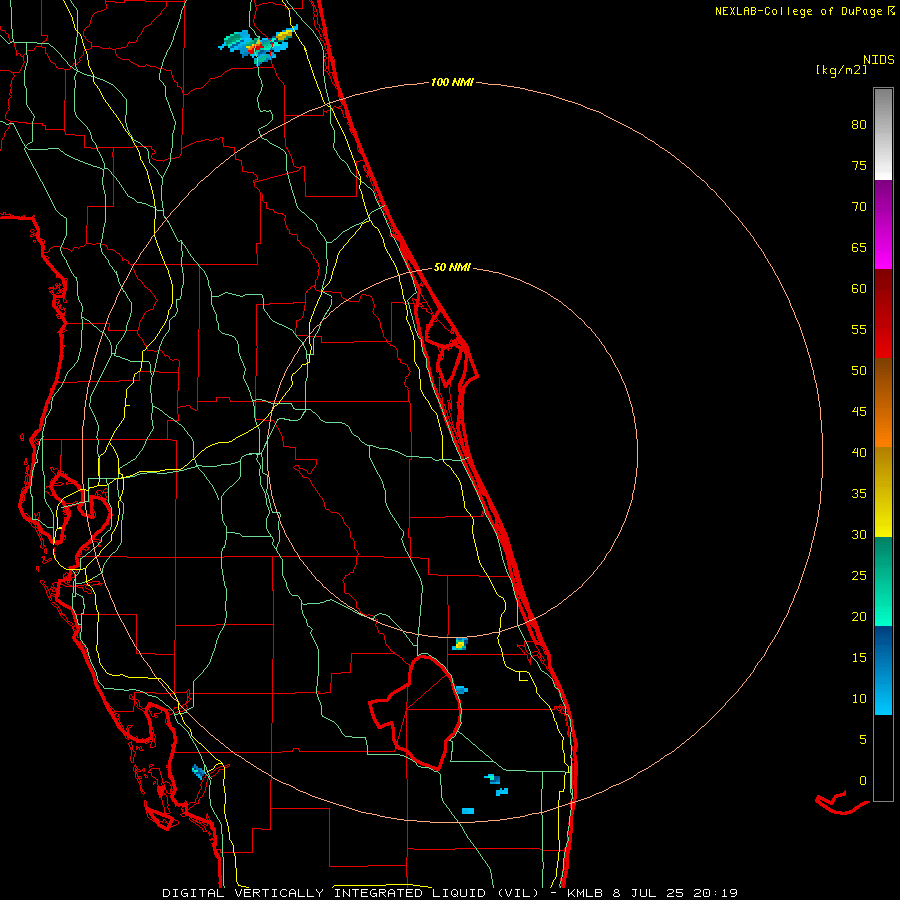Click the KMLB 8 JUL 25 20:19 timestamp
This screenshot has height=900, width=900.
point(652,893)
